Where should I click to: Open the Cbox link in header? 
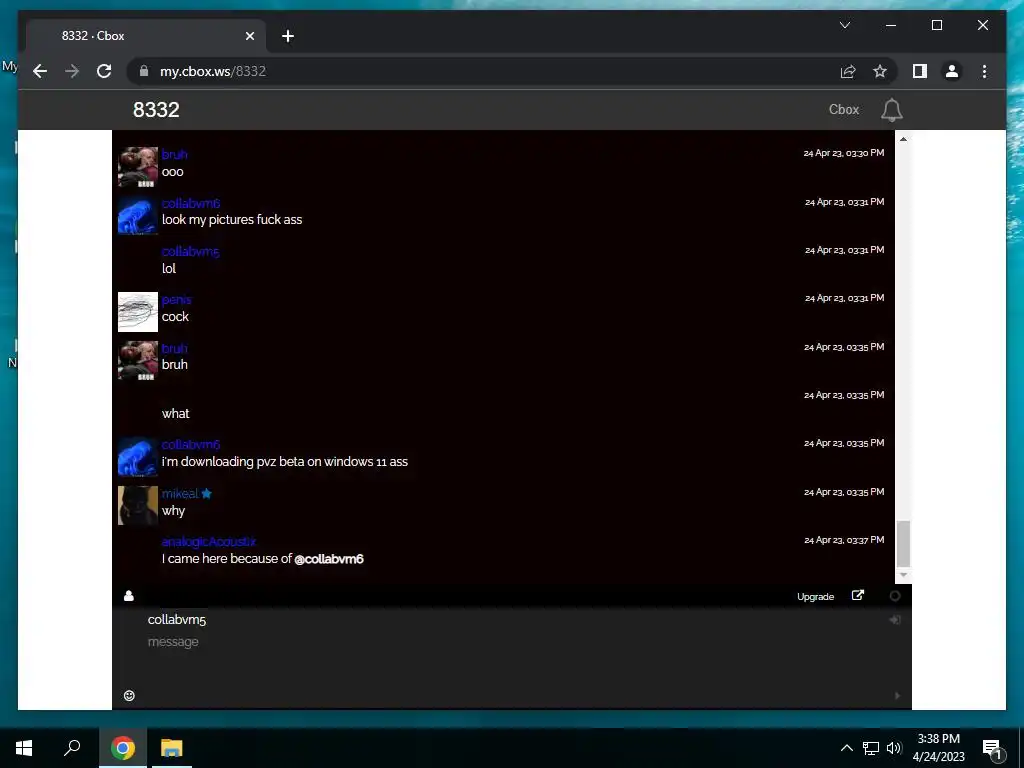[844, 110]
